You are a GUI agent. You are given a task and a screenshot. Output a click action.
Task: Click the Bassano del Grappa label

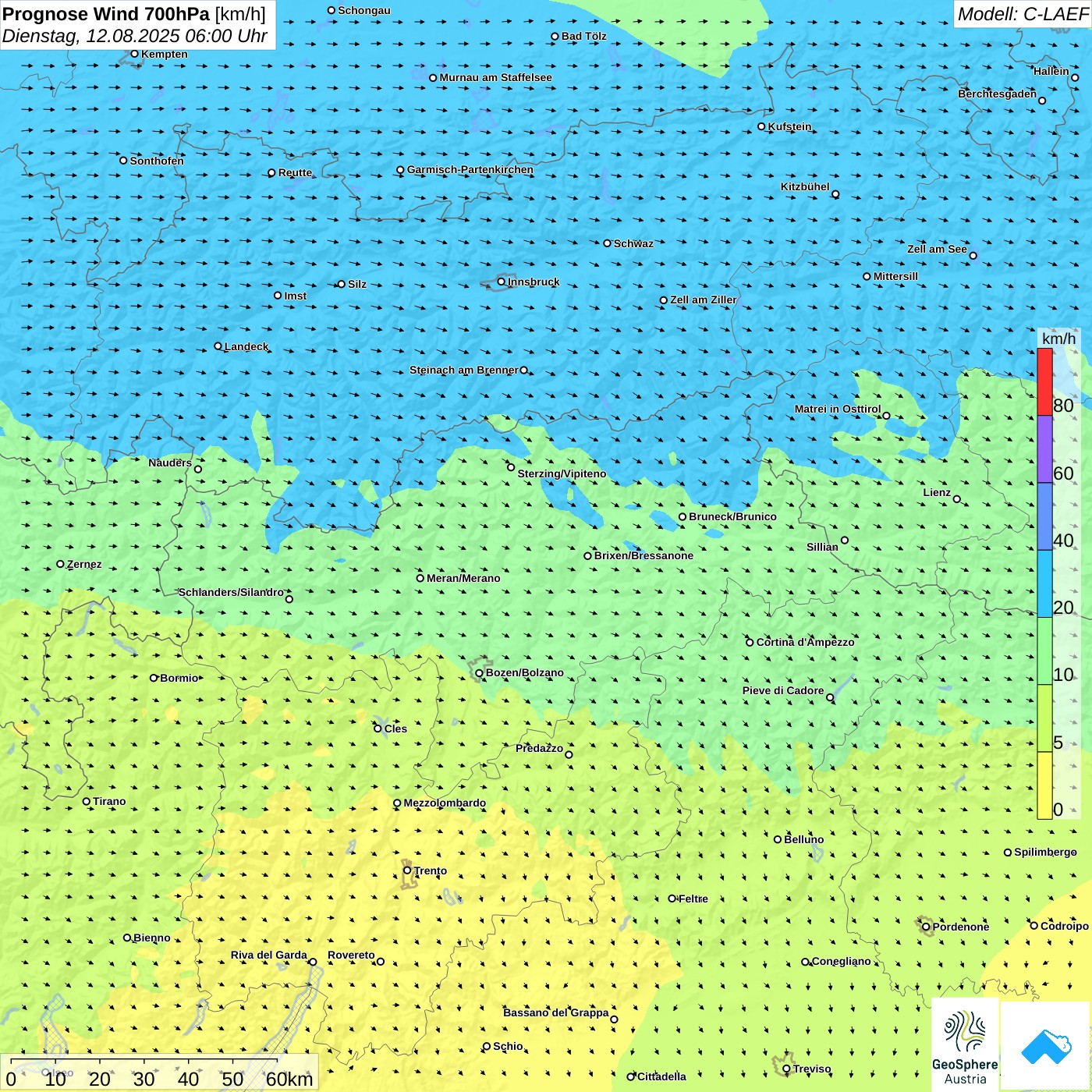555,1012
